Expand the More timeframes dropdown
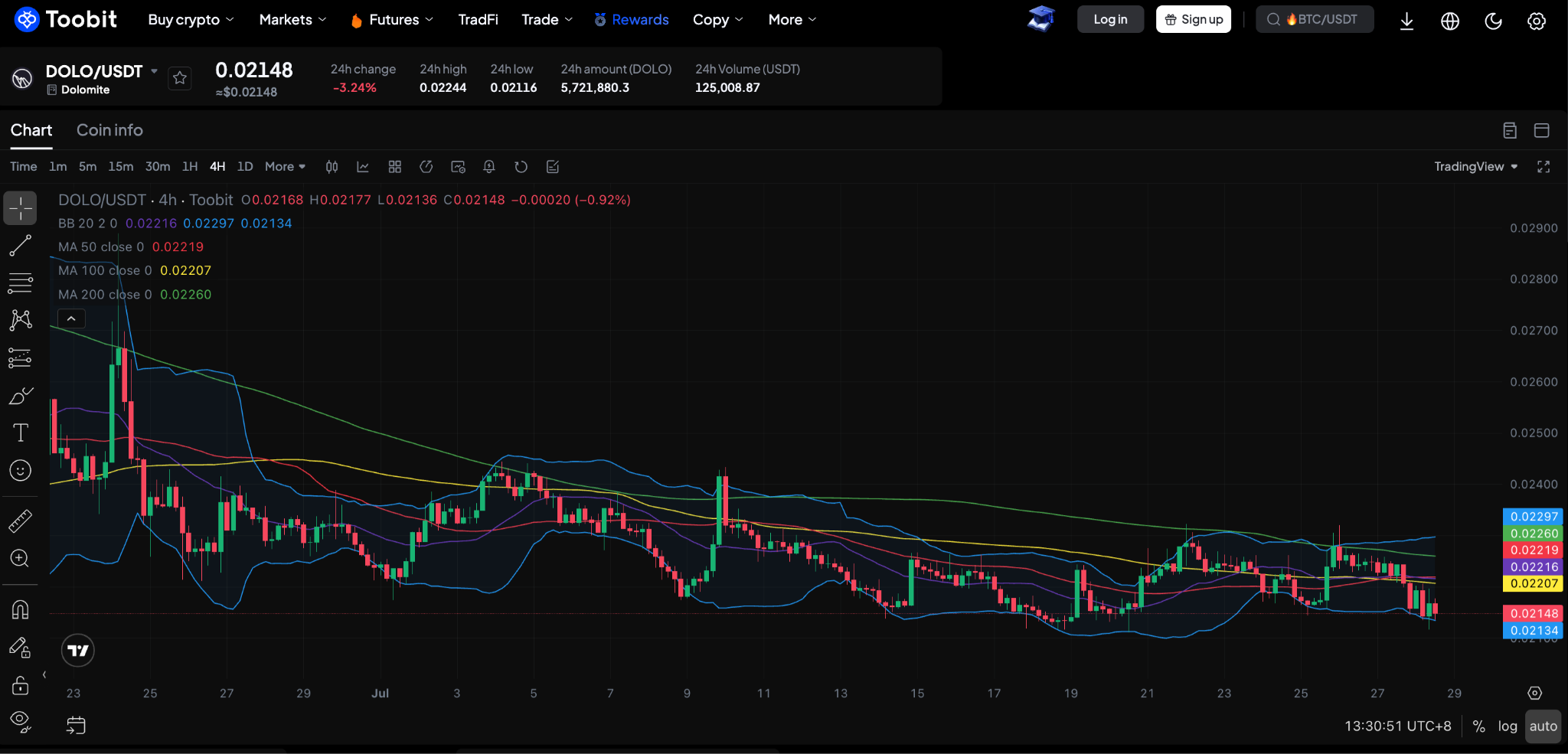1568x754 pixels. pos(285,167)
